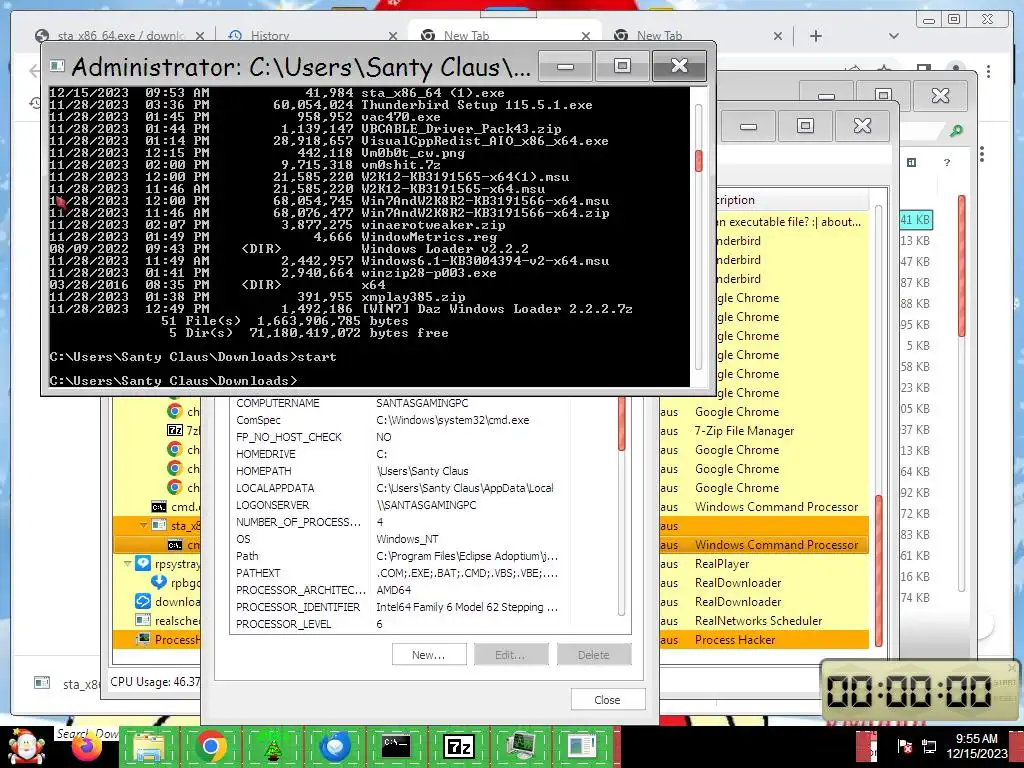Select the ProcessHacker process icon
This screenshot has width=1024, height=768.
point(143,639)
